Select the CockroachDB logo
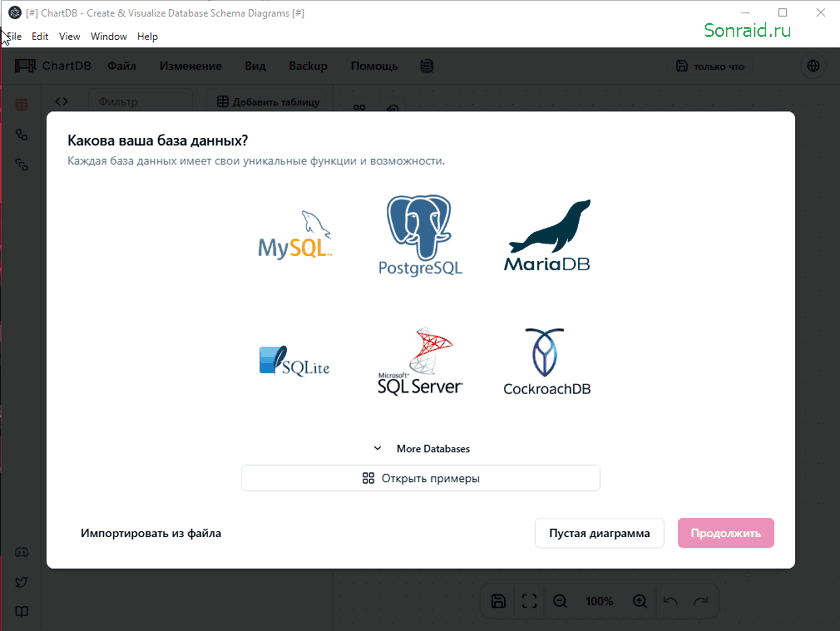 (x=547, y=362)
